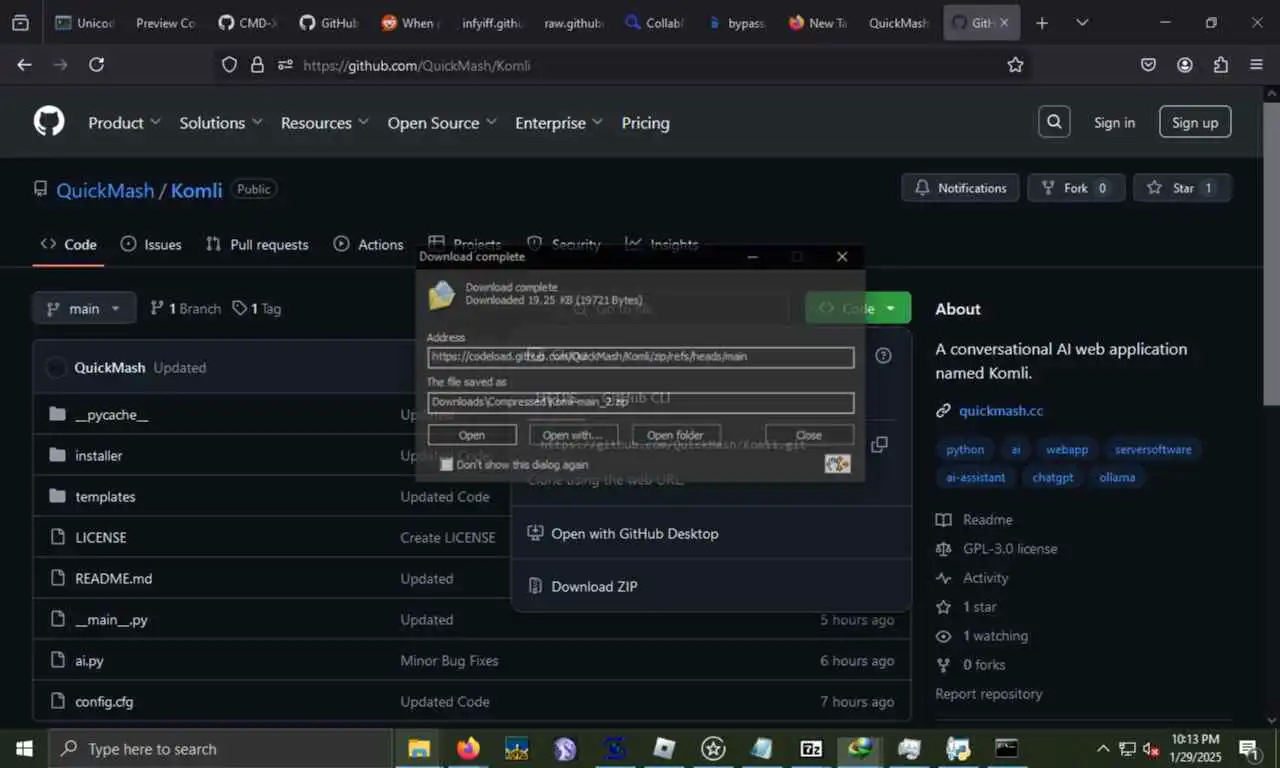This screenshot has width=1280, height=768.
Task: Open the Firefox View icon in the tab bar
Action: [x=20, y=23]
